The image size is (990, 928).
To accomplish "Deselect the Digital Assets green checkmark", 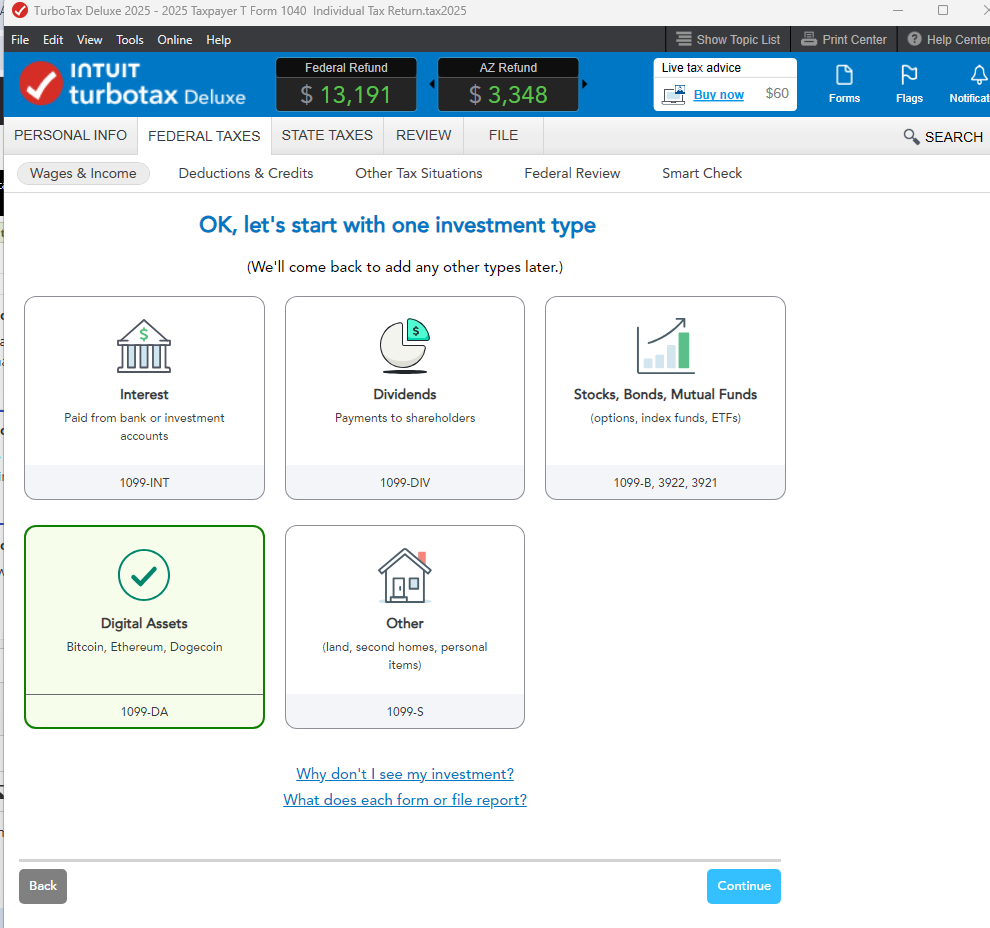I will click(144, 576).
